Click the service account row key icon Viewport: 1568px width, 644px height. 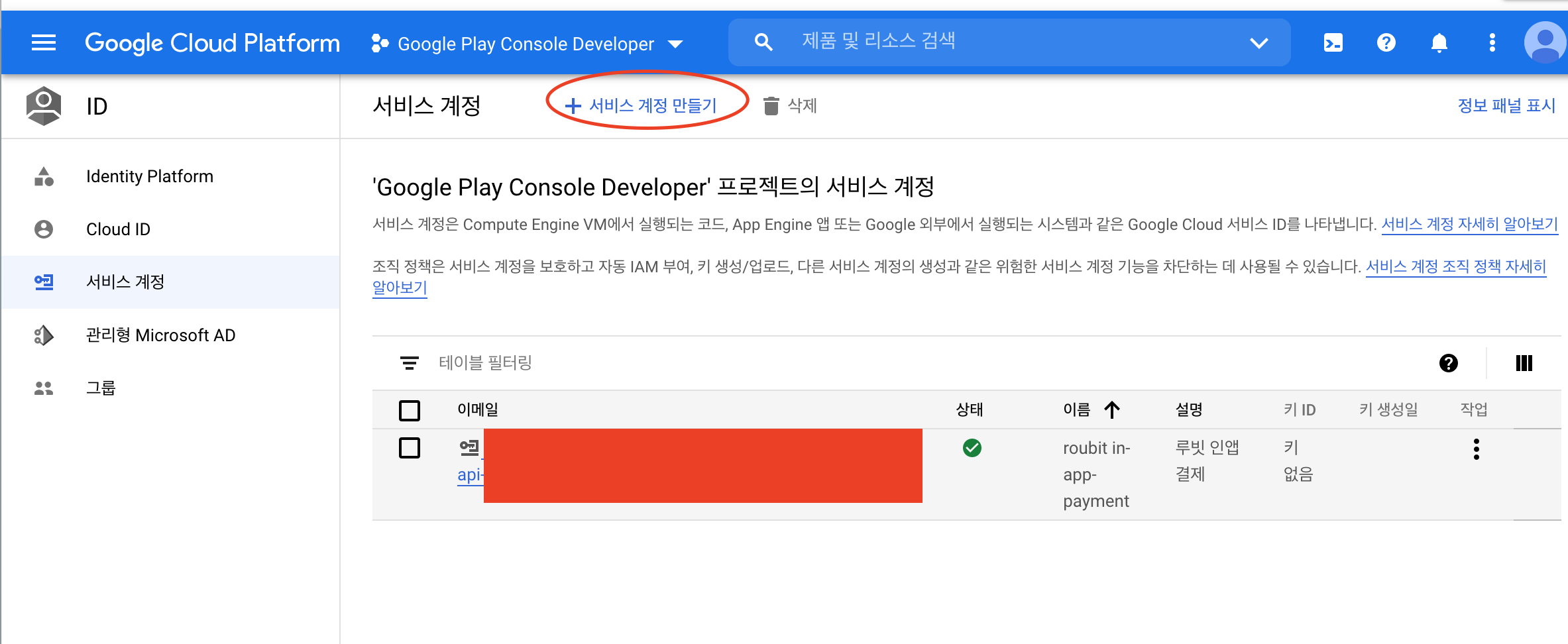tap(470, 448)
